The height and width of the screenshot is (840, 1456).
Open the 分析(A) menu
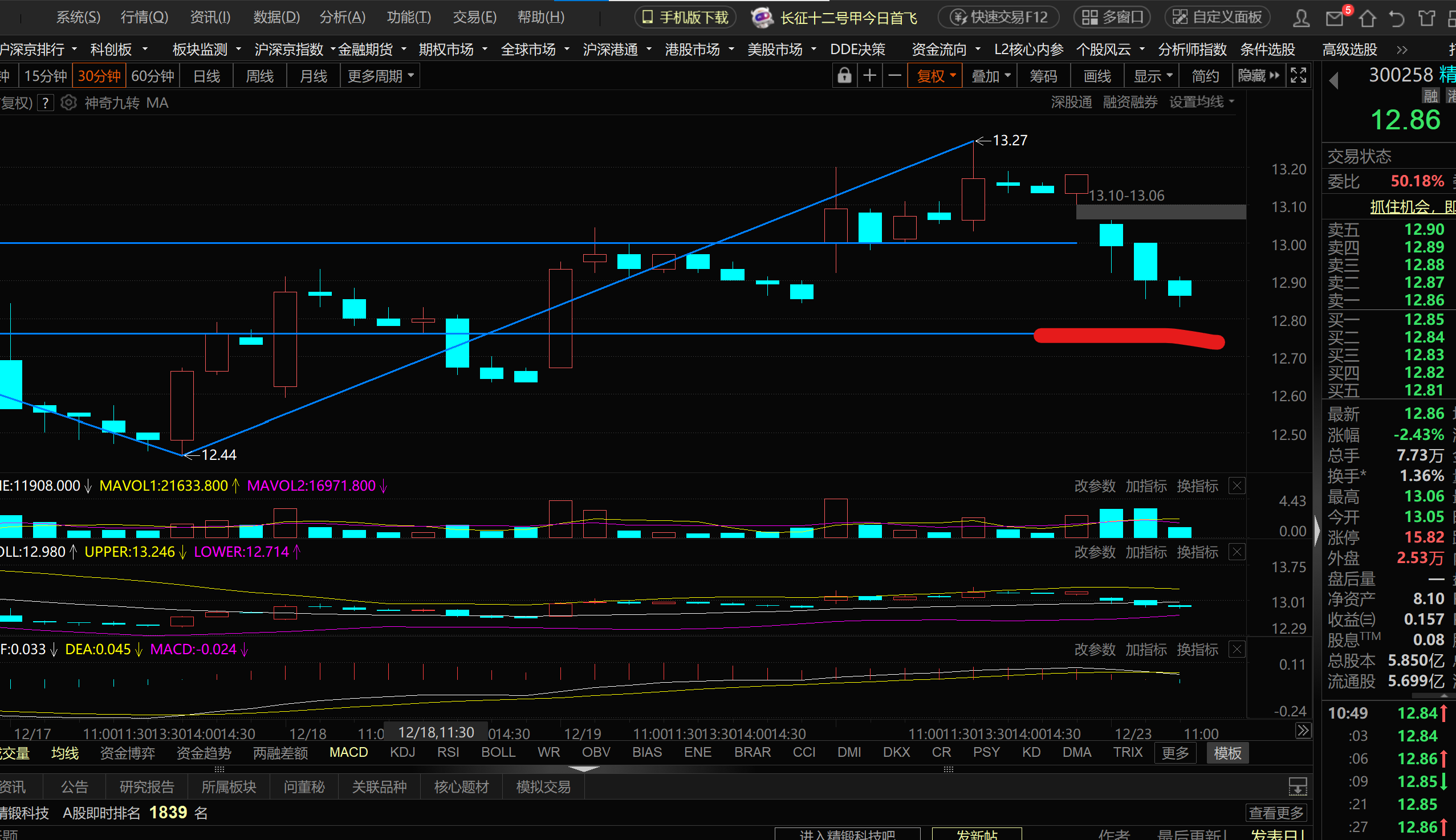tap(342, 17)
